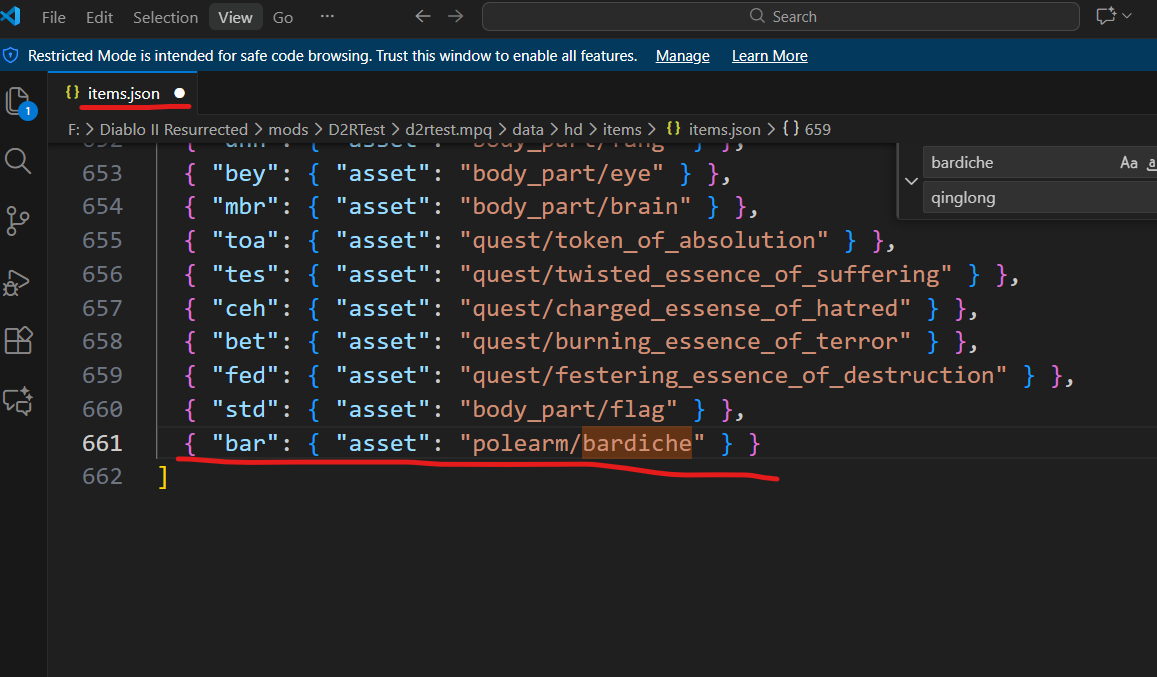1157x677 pixels.
Task: Expand the overflow menu with three dots
Action: pyautogui.click(x=327, y=17)
